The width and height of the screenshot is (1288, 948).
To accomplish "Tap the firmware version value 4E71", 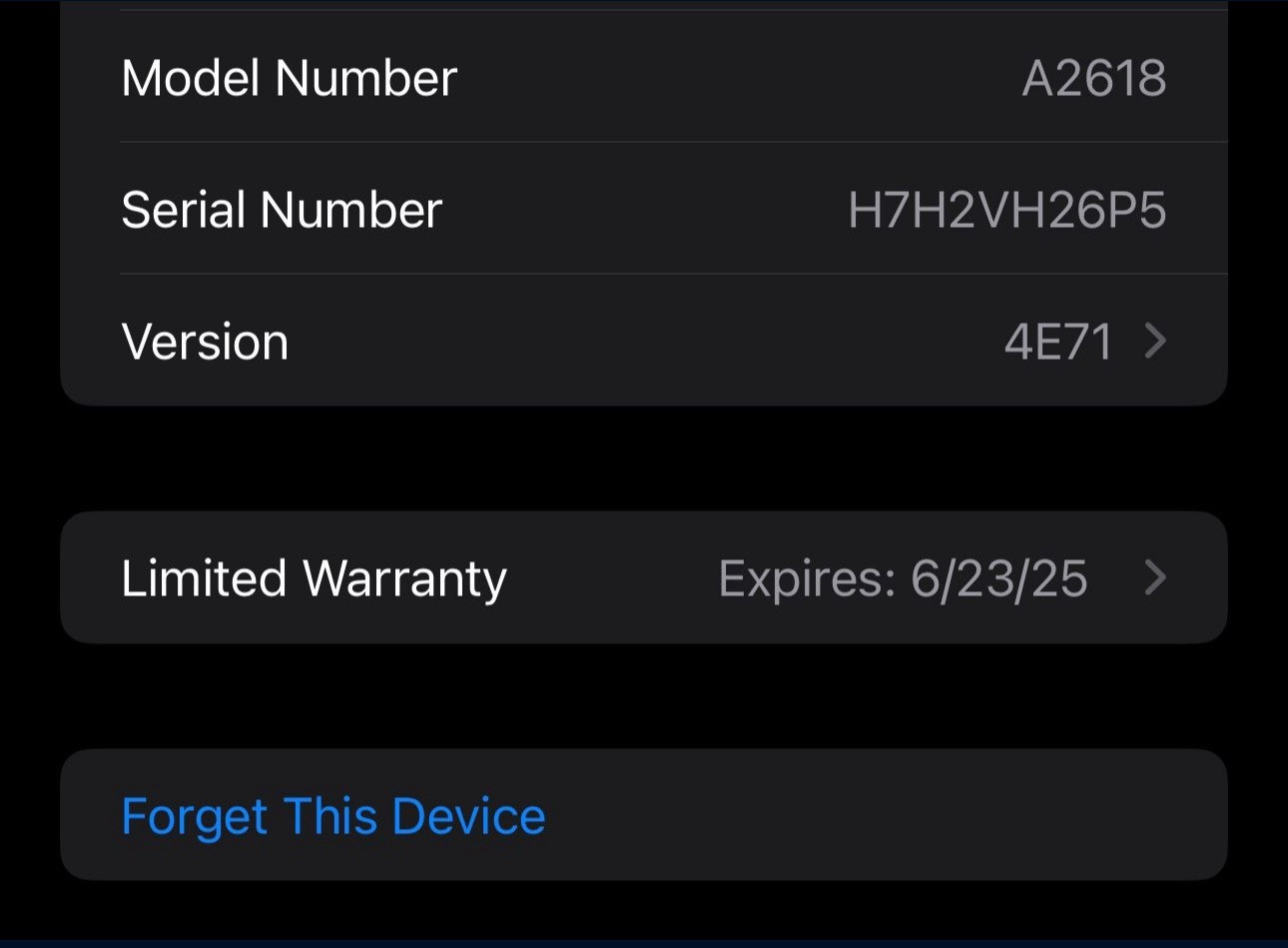I will pos(1058,342).
